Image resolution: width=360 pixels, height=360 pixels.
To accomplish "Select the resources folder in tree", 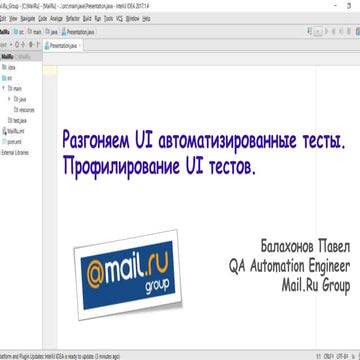I will [24, 110].
